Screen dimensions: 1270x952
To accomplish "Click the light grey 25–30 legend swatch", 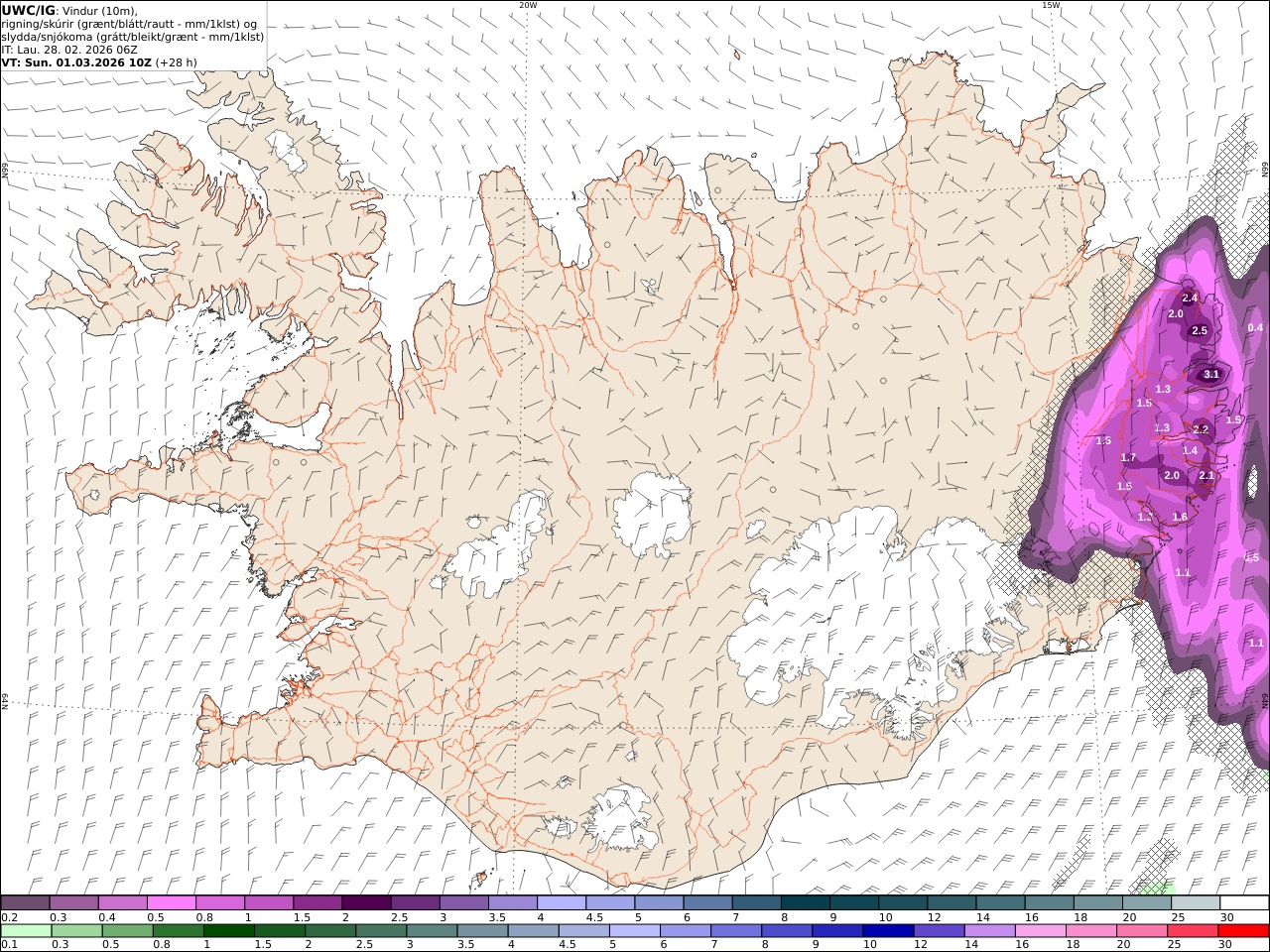I will click(x=1196, y=903).
